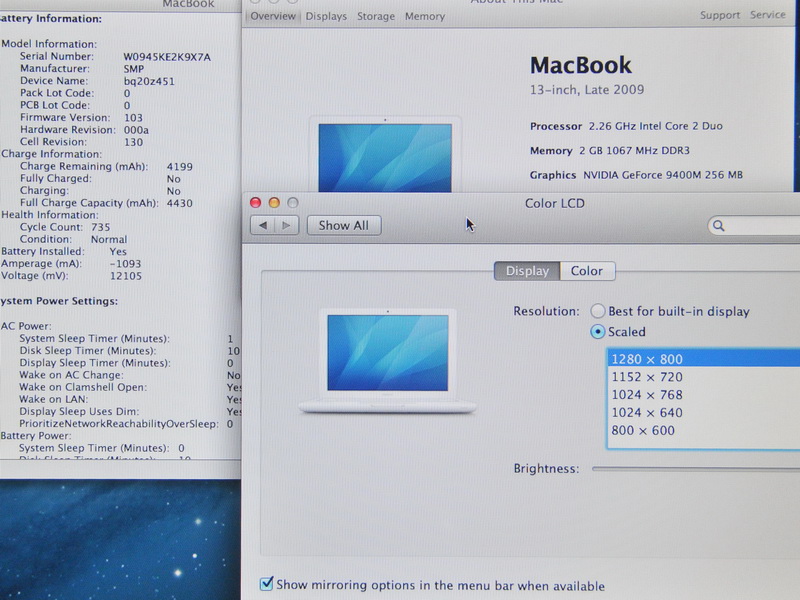Image resolution: width=800 pixels, height=600 pixels.
Task: Select Best for built-in display radio button
Action: (597, 311)
